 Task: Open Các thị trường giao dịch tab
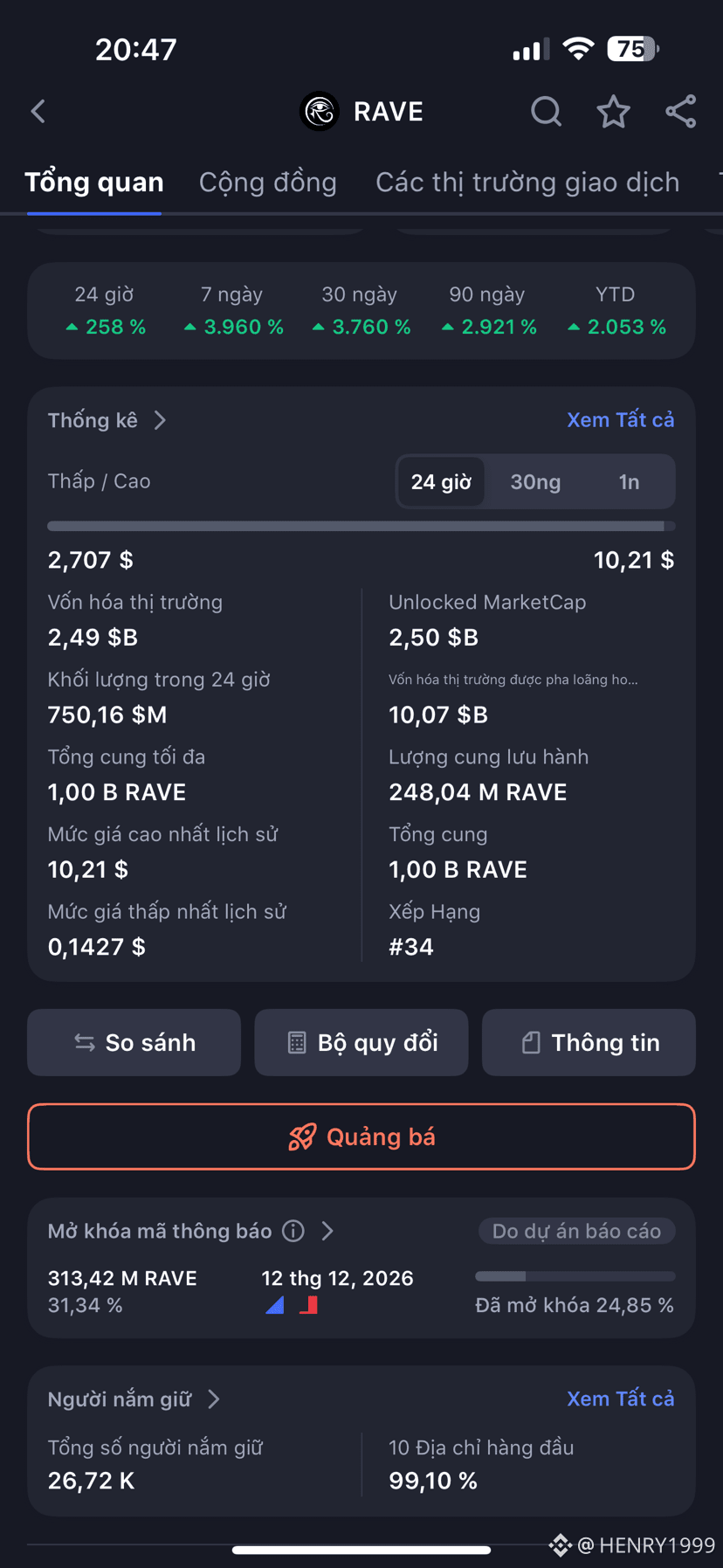pyautogui.click(x=527, y=182)
